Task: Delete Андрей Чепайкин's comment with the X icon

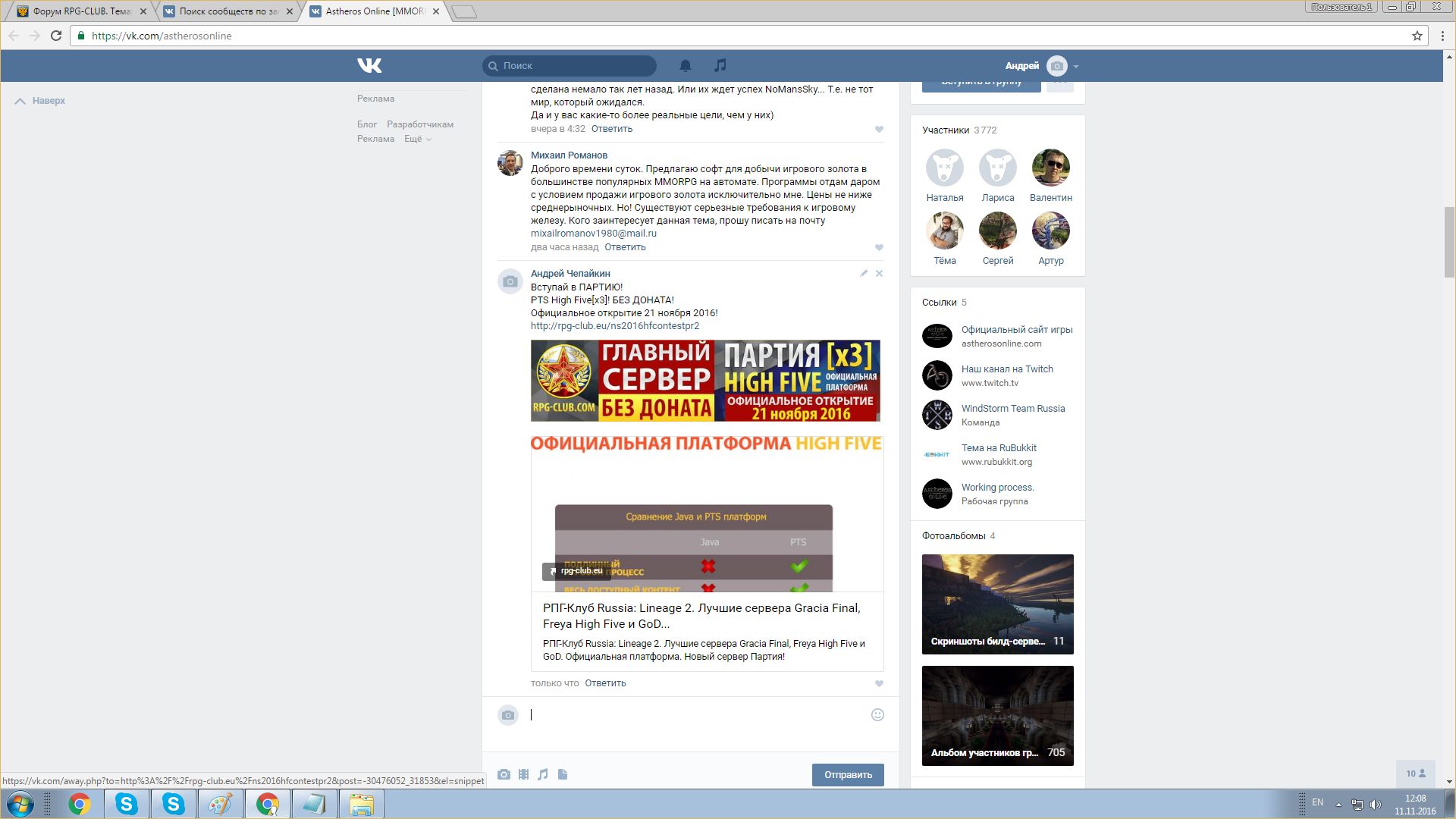Action: pos(879,273)
